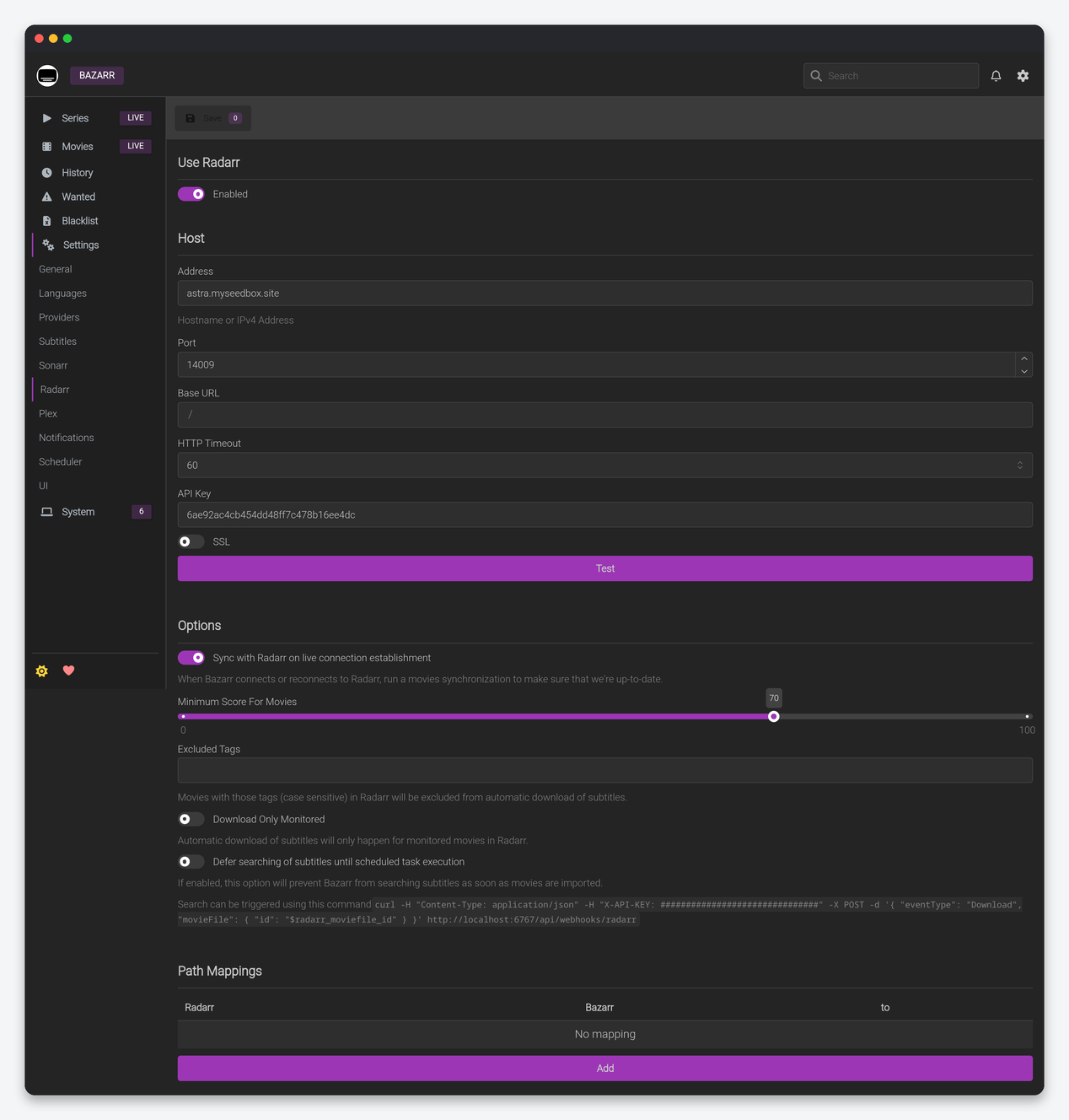Click the 'No mapping' table row text
1069x1120 pixels.
[605, 1035]
